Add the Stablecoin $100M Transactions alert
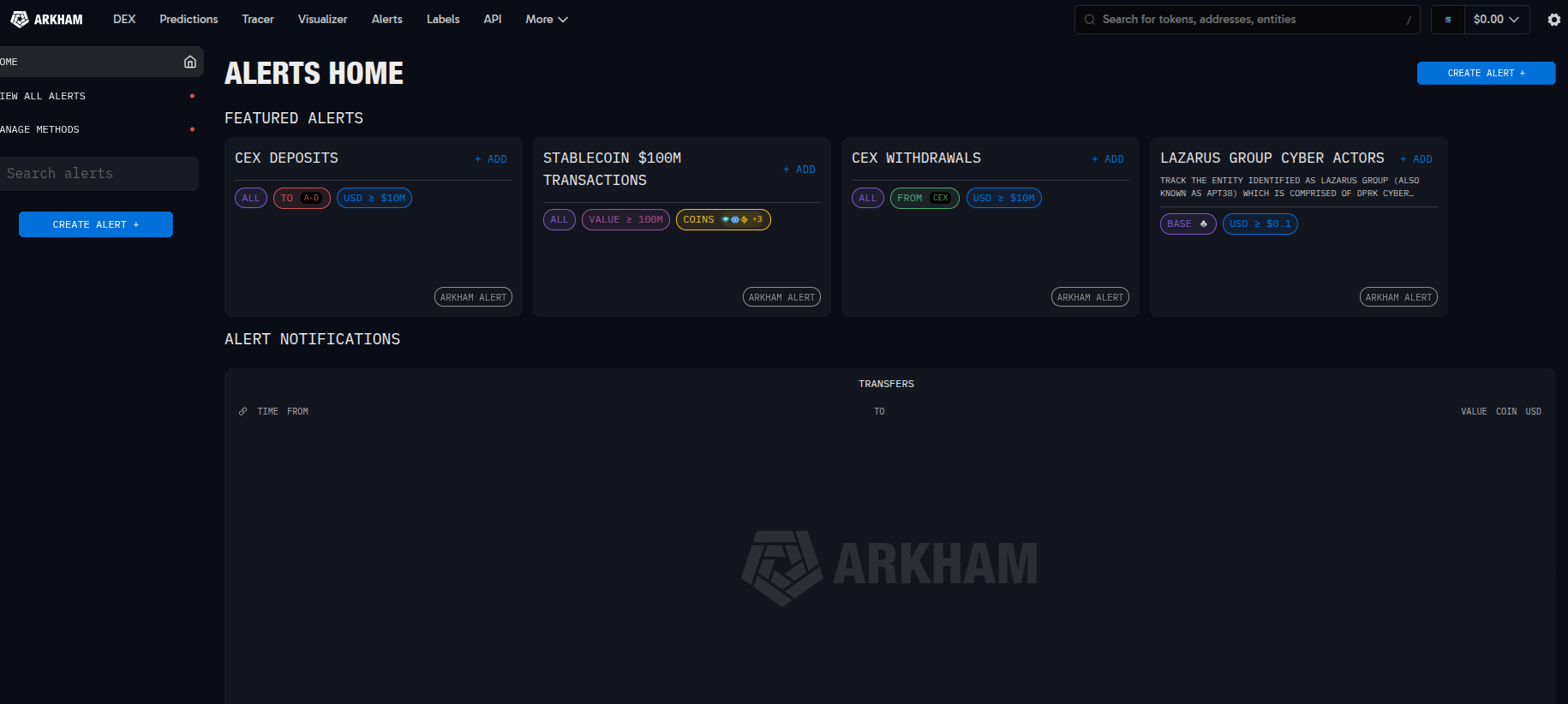Image resolution: width=1568 pixels, height=704 pixels. tap(799, 170)
